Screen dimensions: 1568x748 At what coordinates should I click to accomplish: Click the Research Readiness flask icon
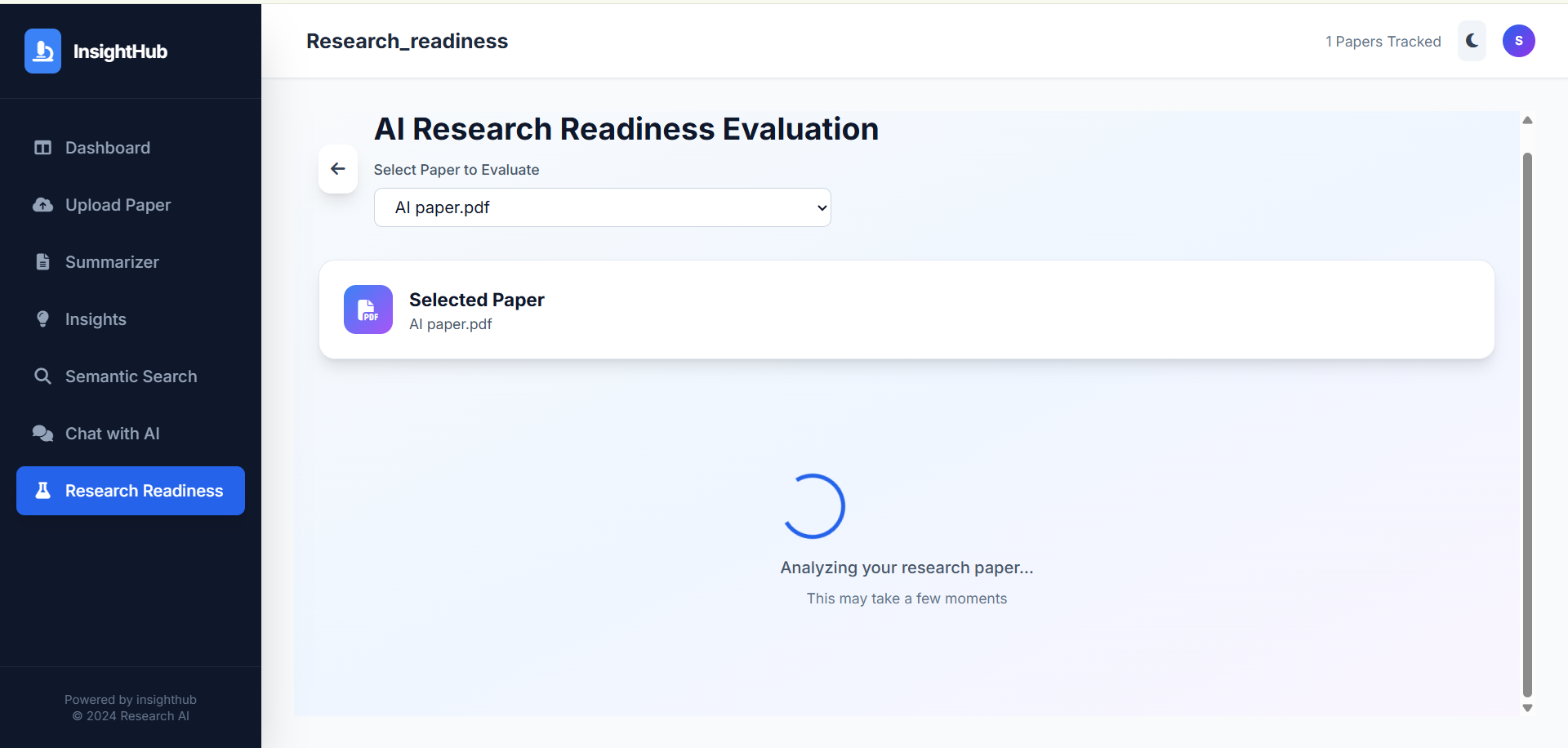(x=42, y=491)
